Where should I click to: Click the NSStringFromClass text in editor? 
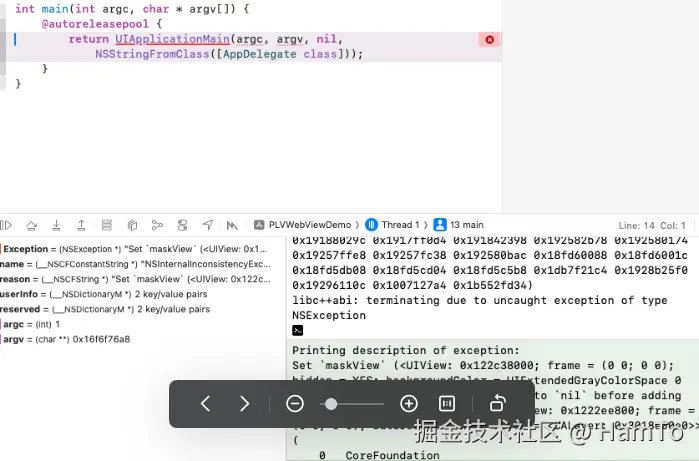pyautogui.click(x=152, y=54)
